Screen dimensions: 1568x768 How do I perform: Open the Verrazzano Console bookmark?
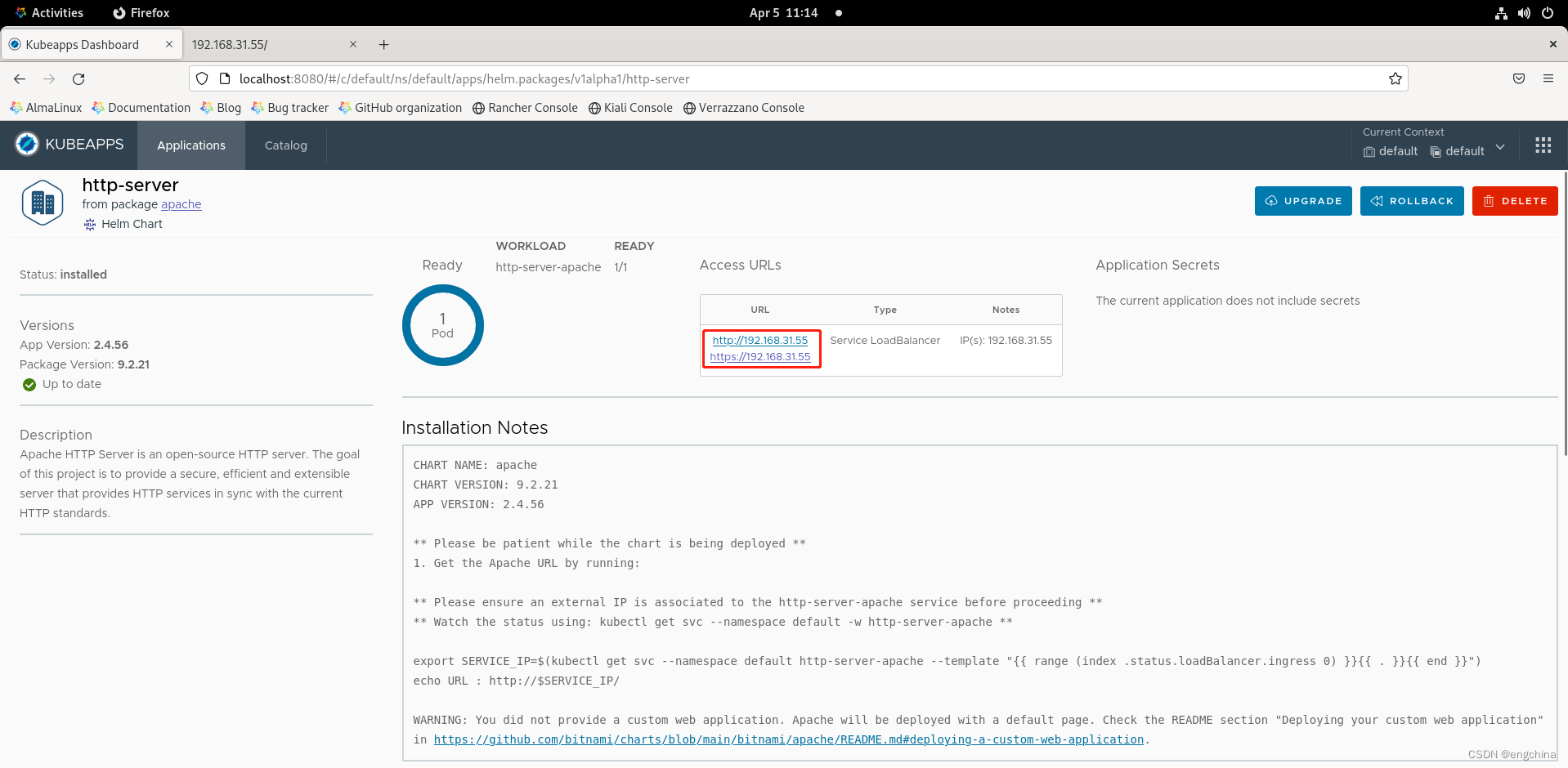(x=744, y=108)
